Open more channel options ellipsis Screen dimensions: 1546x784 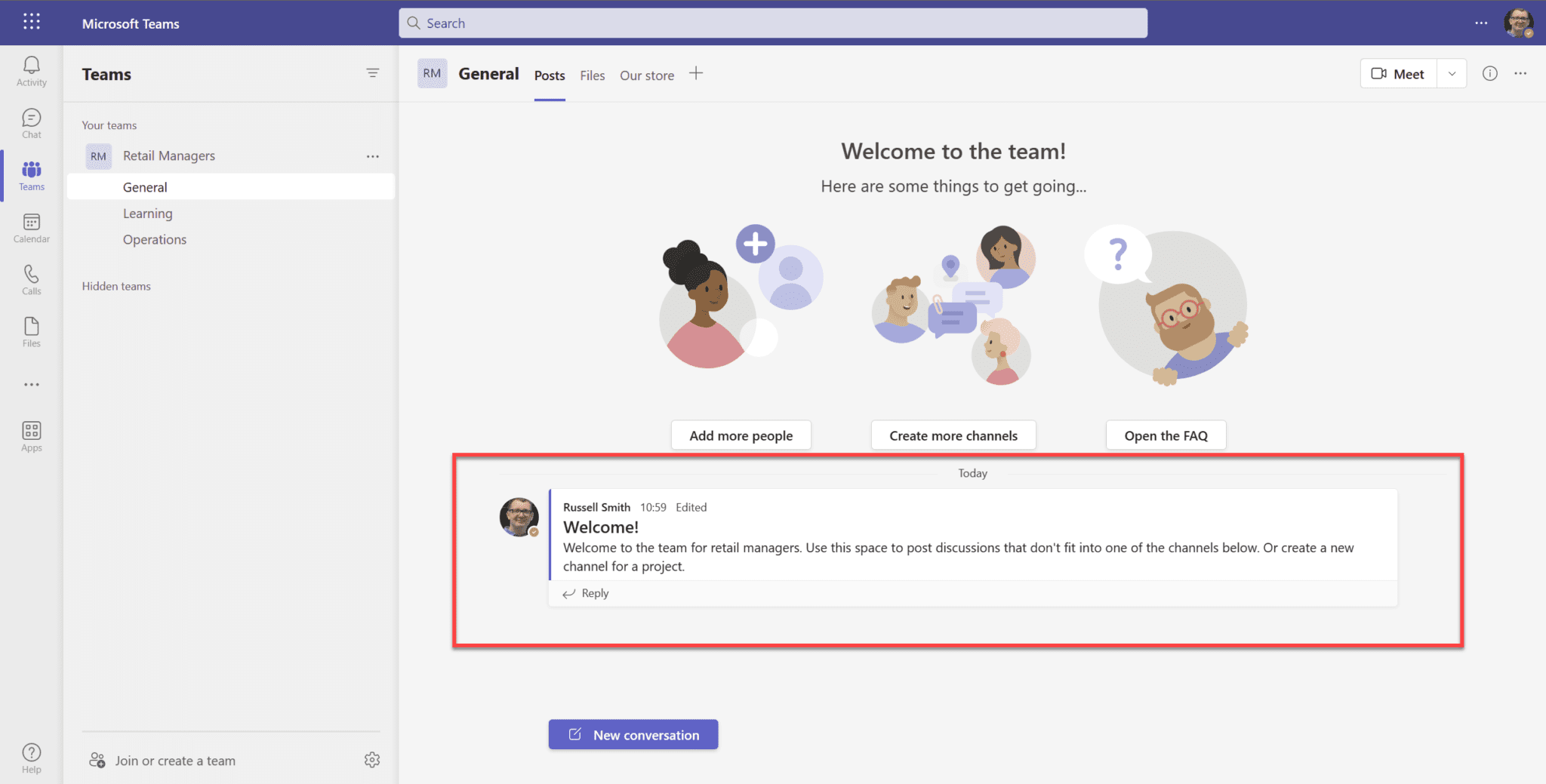coord(1520,73)
